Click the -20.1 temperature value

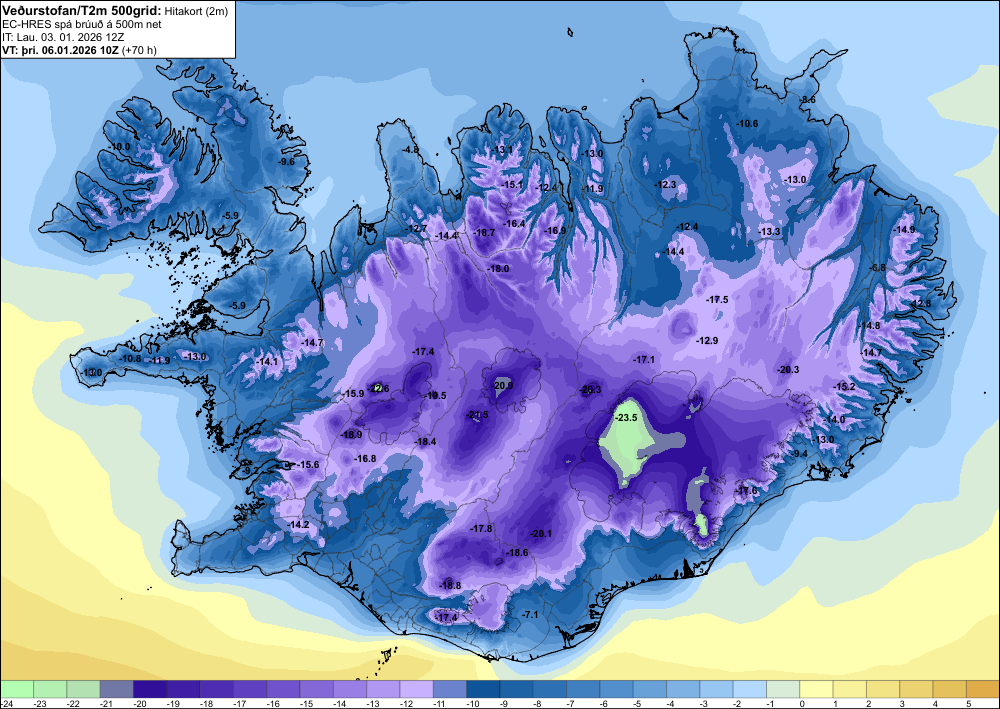(x=541, y=534)
